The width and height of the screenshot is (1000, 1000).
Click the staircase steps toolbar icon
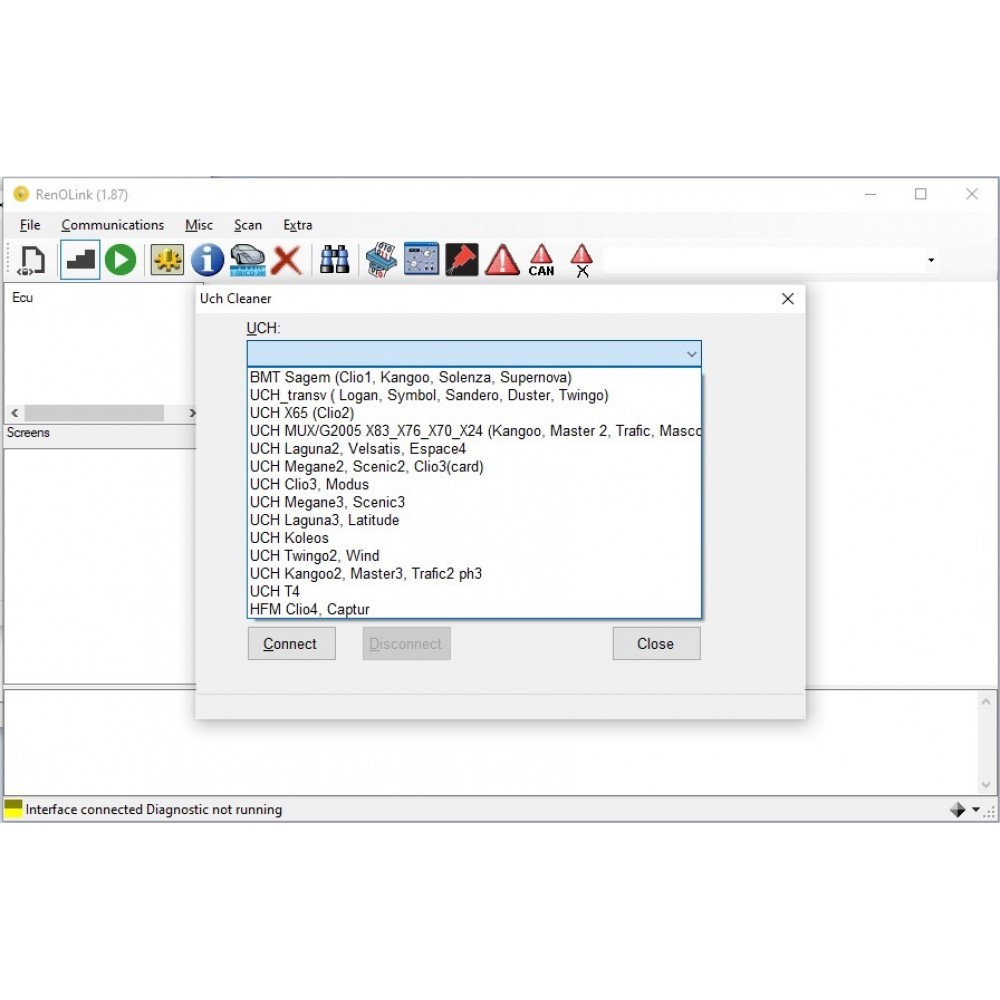pos(80,260)
